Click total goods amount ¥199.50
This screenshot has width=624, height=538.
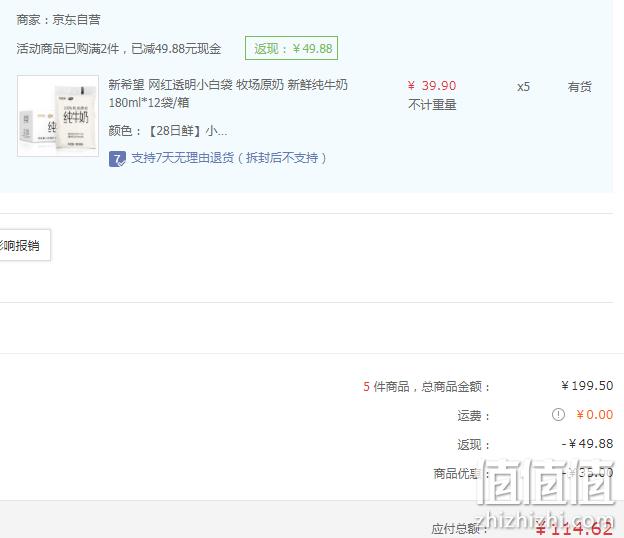(x=587, y=386)
